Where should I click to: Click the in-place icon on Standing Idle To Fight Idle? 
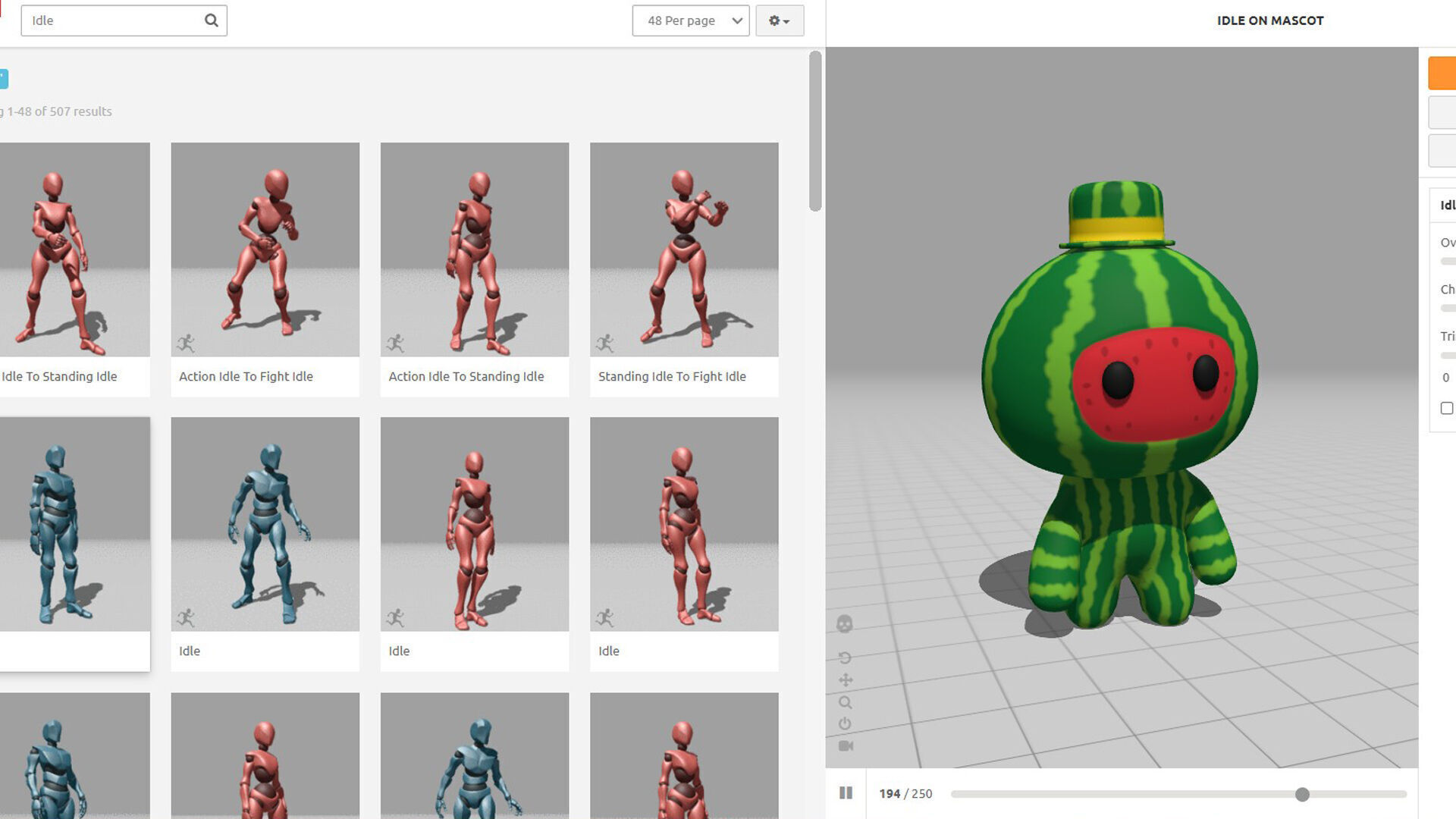pyautogui.click(x=605, y=344)
